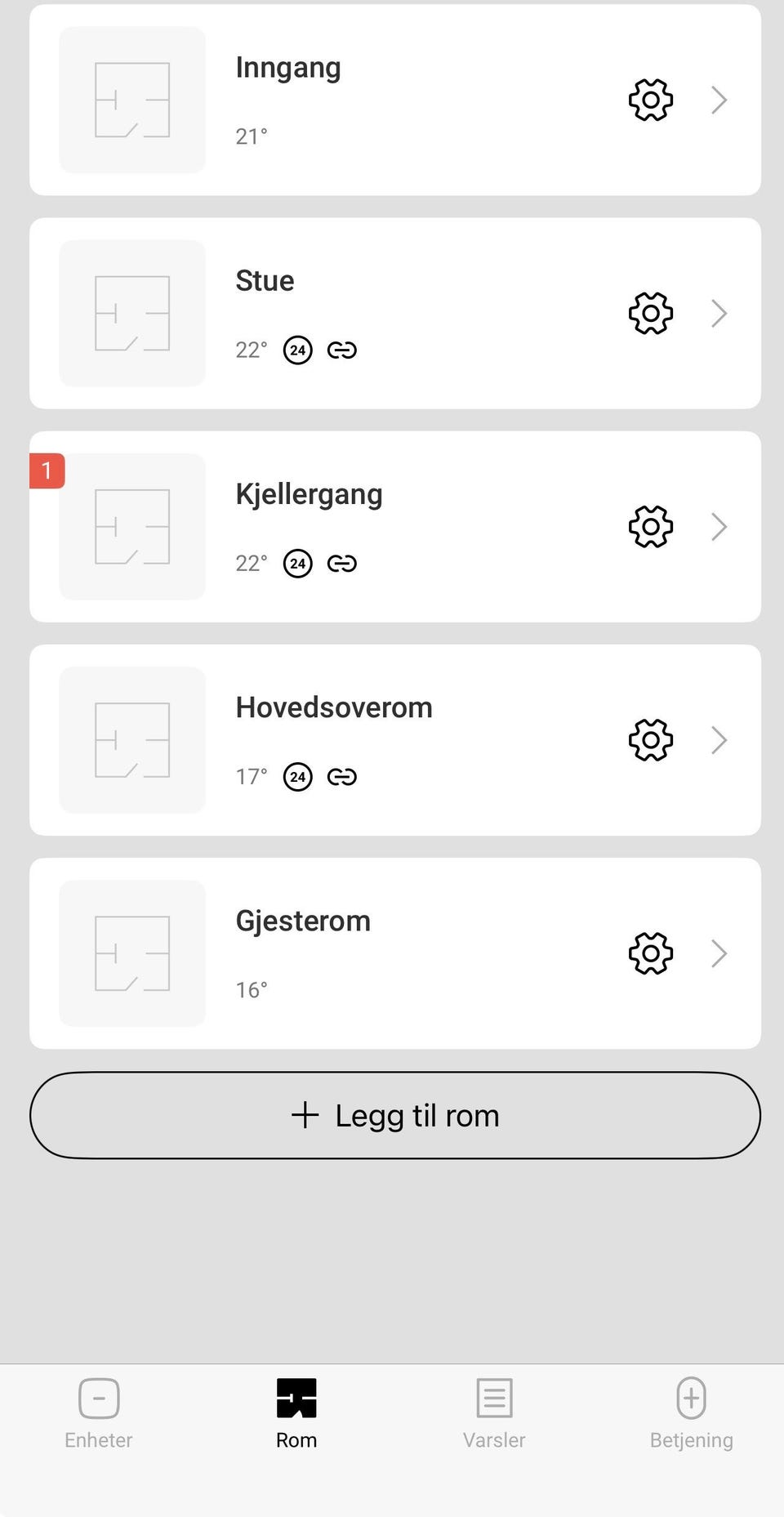Image resolution: width=784 pixels, height=1517 pixels.
Task: Expand Gjesterom room with chevron arrow
Action: coord(719,953)
